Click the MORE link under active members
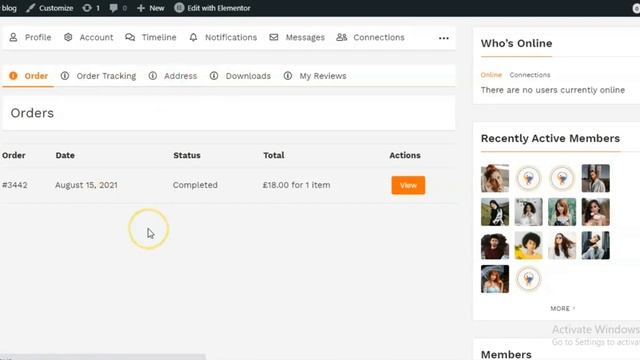The image size is (640, 360). coord(562,308)
